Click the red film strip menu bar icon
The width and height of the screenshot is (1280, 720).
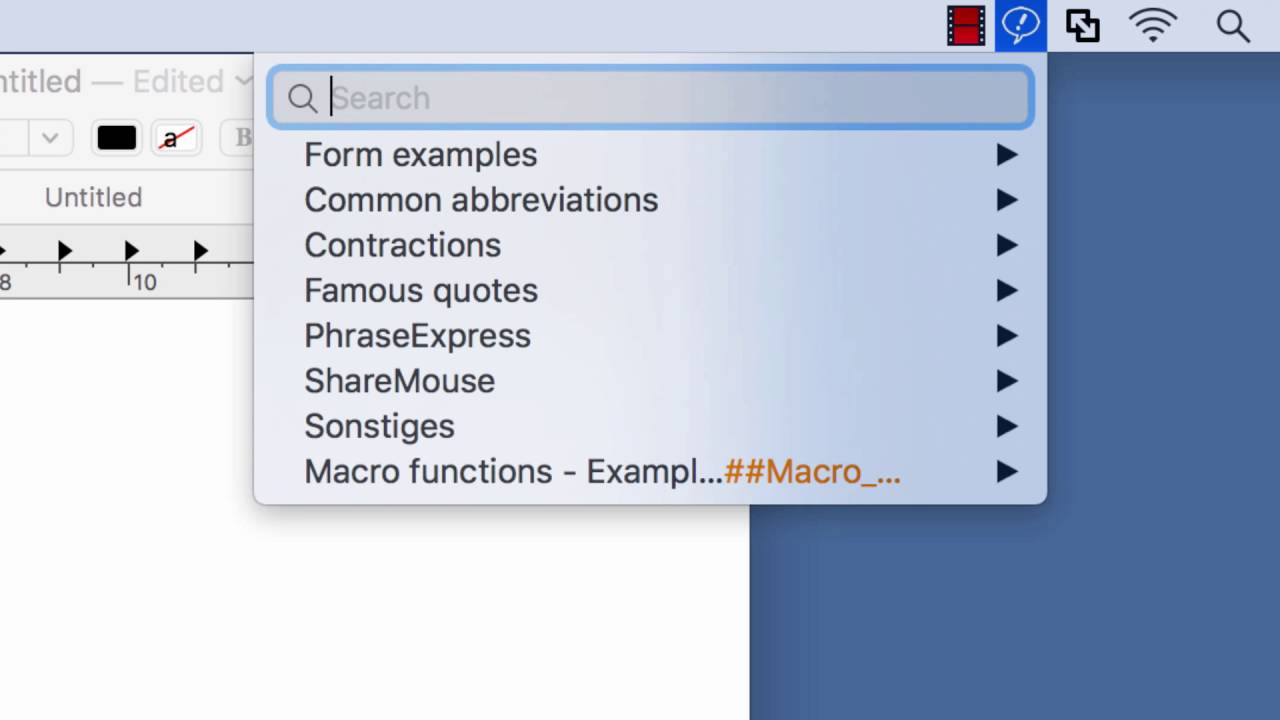pyautogui.click(x=966, y=26)
